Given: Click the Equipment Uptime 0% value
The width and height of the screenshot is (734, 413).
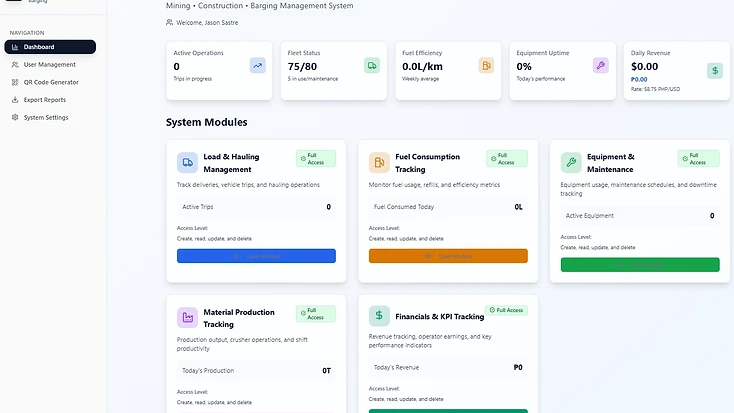Looking at the screenshot, I should pyautogui.click(x=524, y=66).
